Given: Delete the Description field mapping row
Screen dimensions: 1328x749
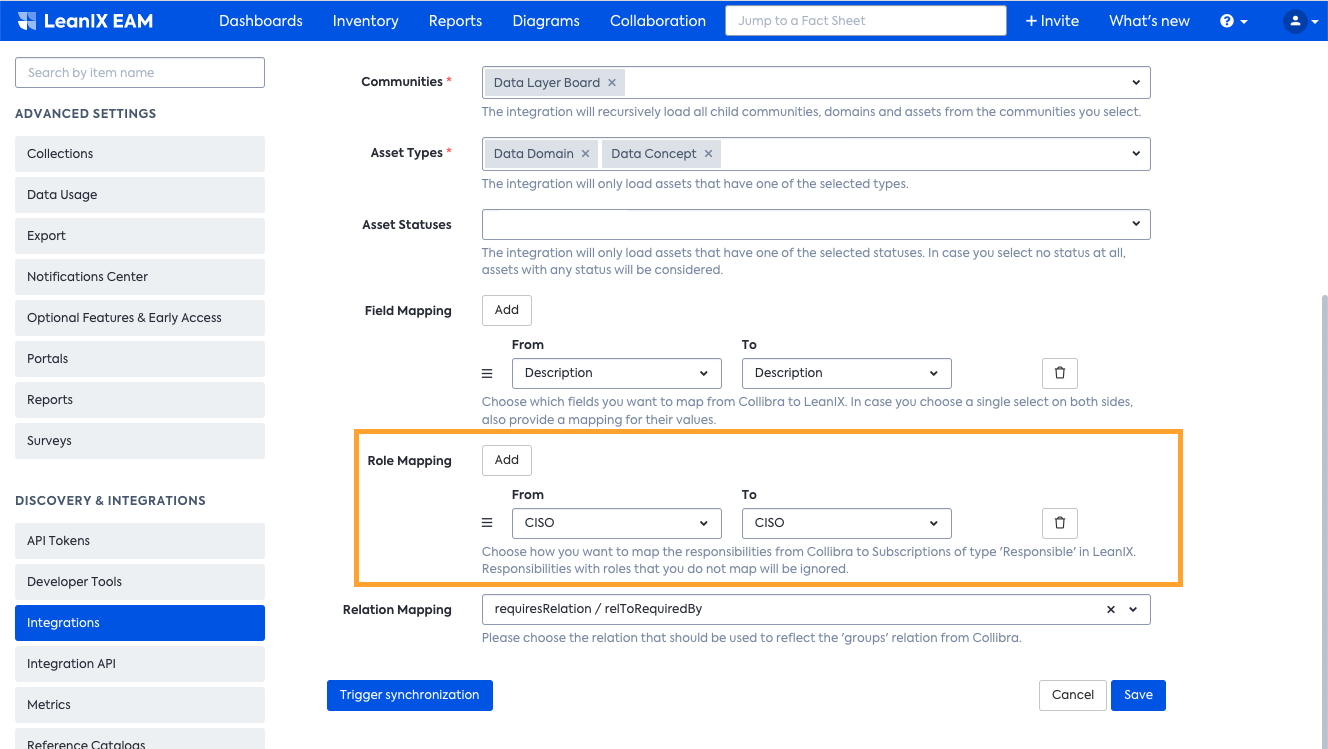Looking at the screenshot, I should coord(1060,373).
